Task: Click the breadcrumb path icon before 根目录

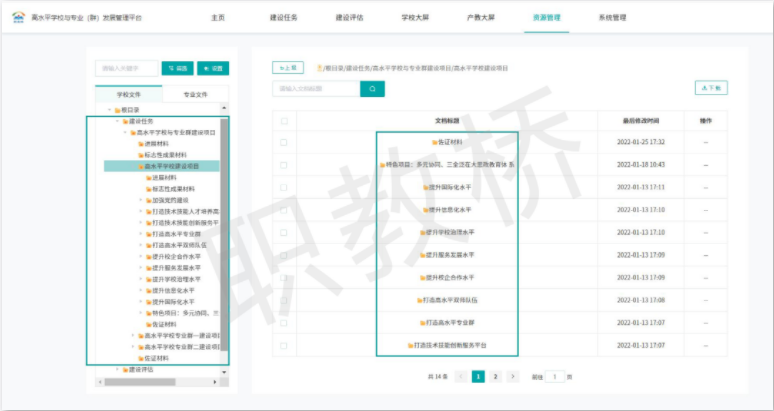Action: coord(319,68)
